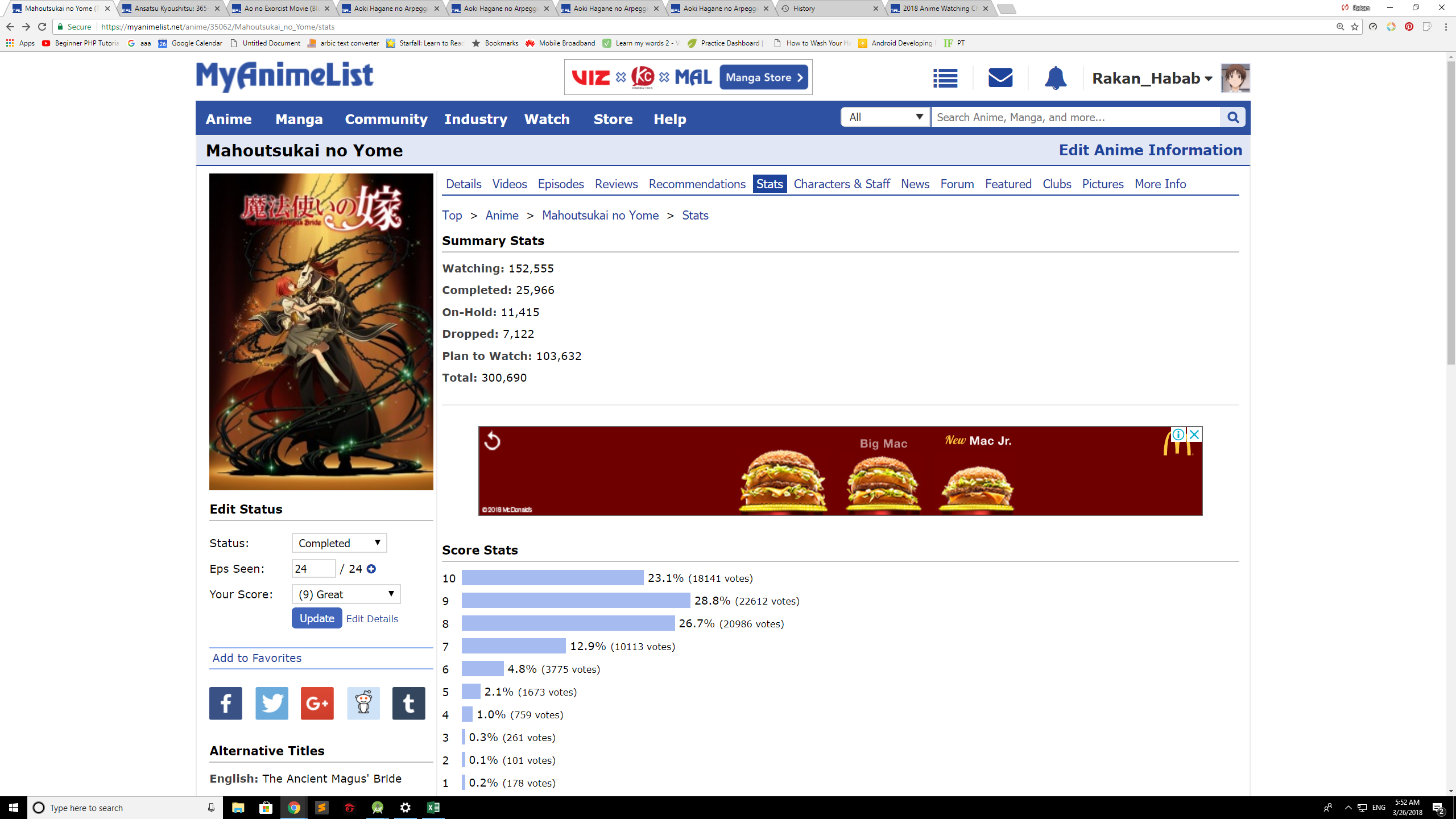The width and height of the screenshot is (1456, 819).
Task: Open Microsoft Store from taskbar
Action: coord(266,808)
